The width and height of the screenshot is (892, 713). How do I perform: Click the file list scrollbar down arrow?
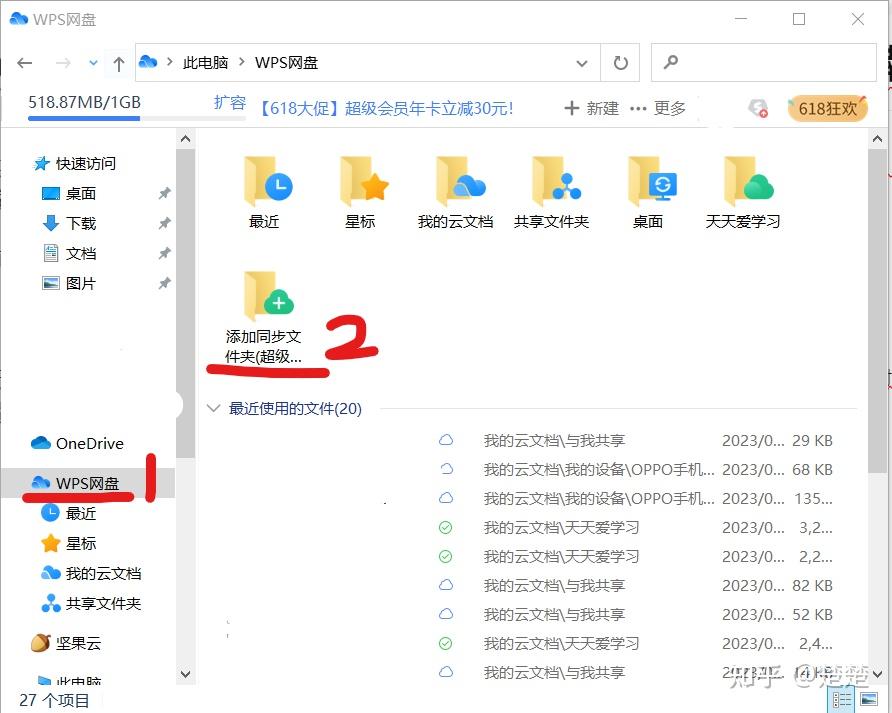877,674
